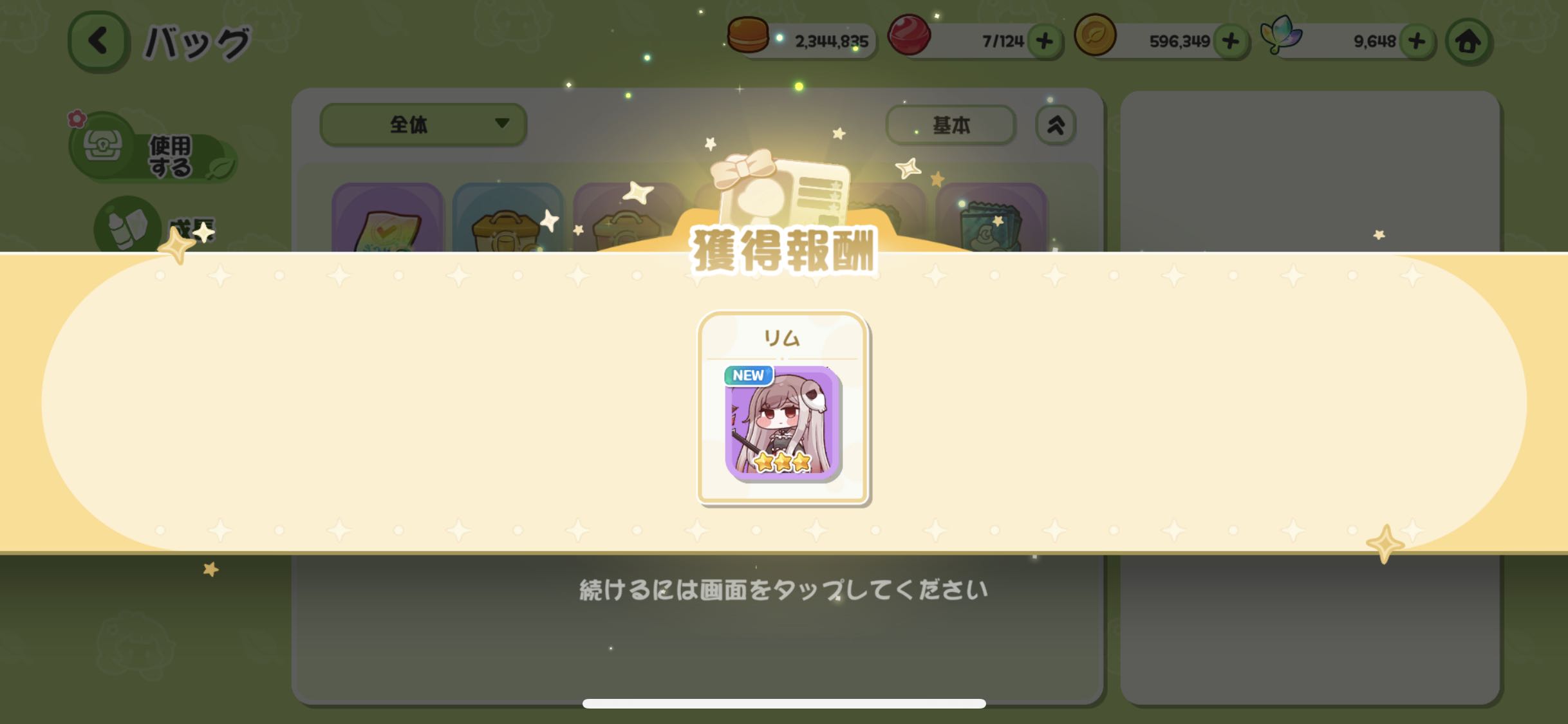
Task: Open the 基本 sort order selector
Action: click(x=950, y=125)
